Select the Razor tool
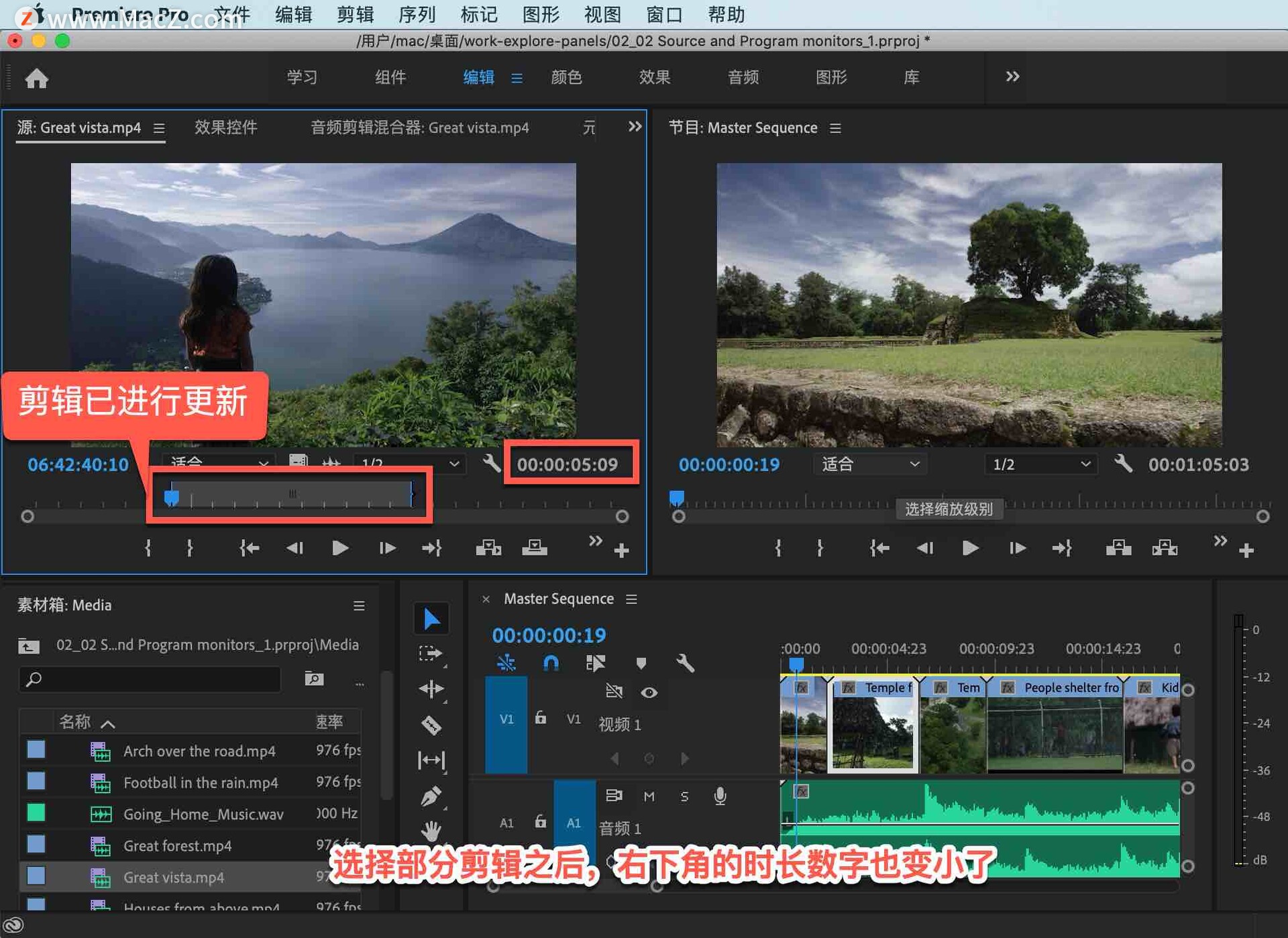The height and width of the screenshot is (938, 1288). [431, 725]
